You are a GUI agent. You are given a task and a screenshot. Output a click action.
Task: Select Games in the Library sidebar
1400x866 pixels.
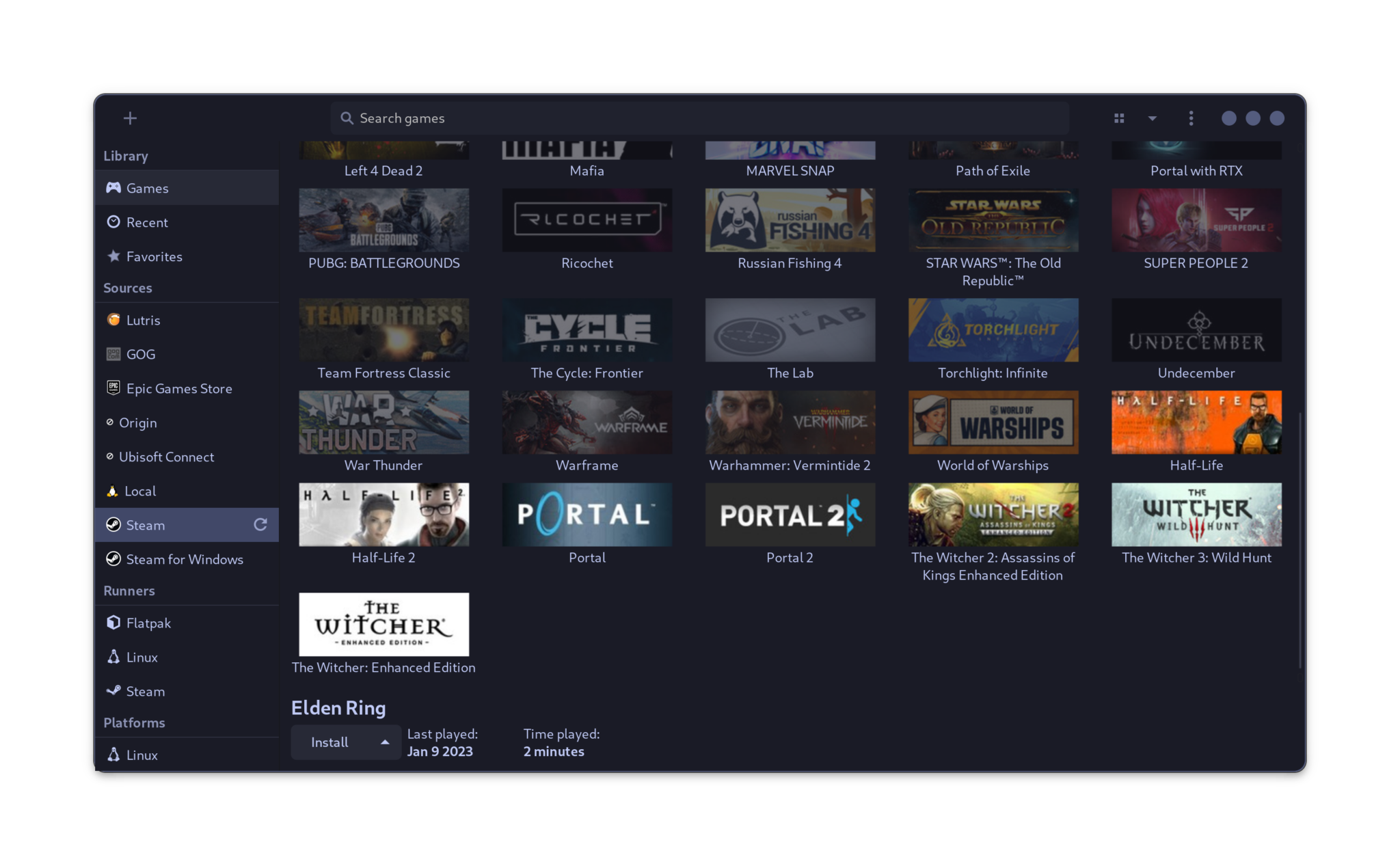point(187,188)
